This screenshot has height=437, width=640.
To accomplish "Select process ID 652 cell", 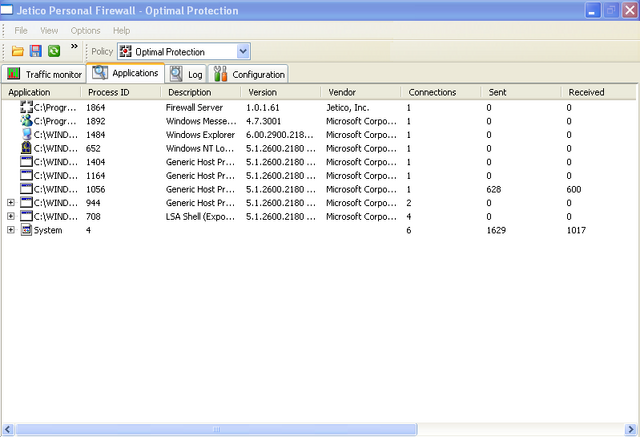I will pyautogui.click(x=93, y=149).
